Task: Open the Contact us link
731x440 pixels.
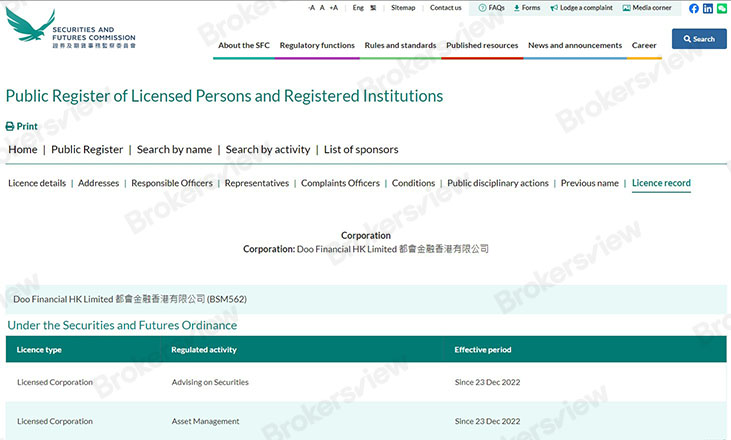Action: click(x=446, y=7)
